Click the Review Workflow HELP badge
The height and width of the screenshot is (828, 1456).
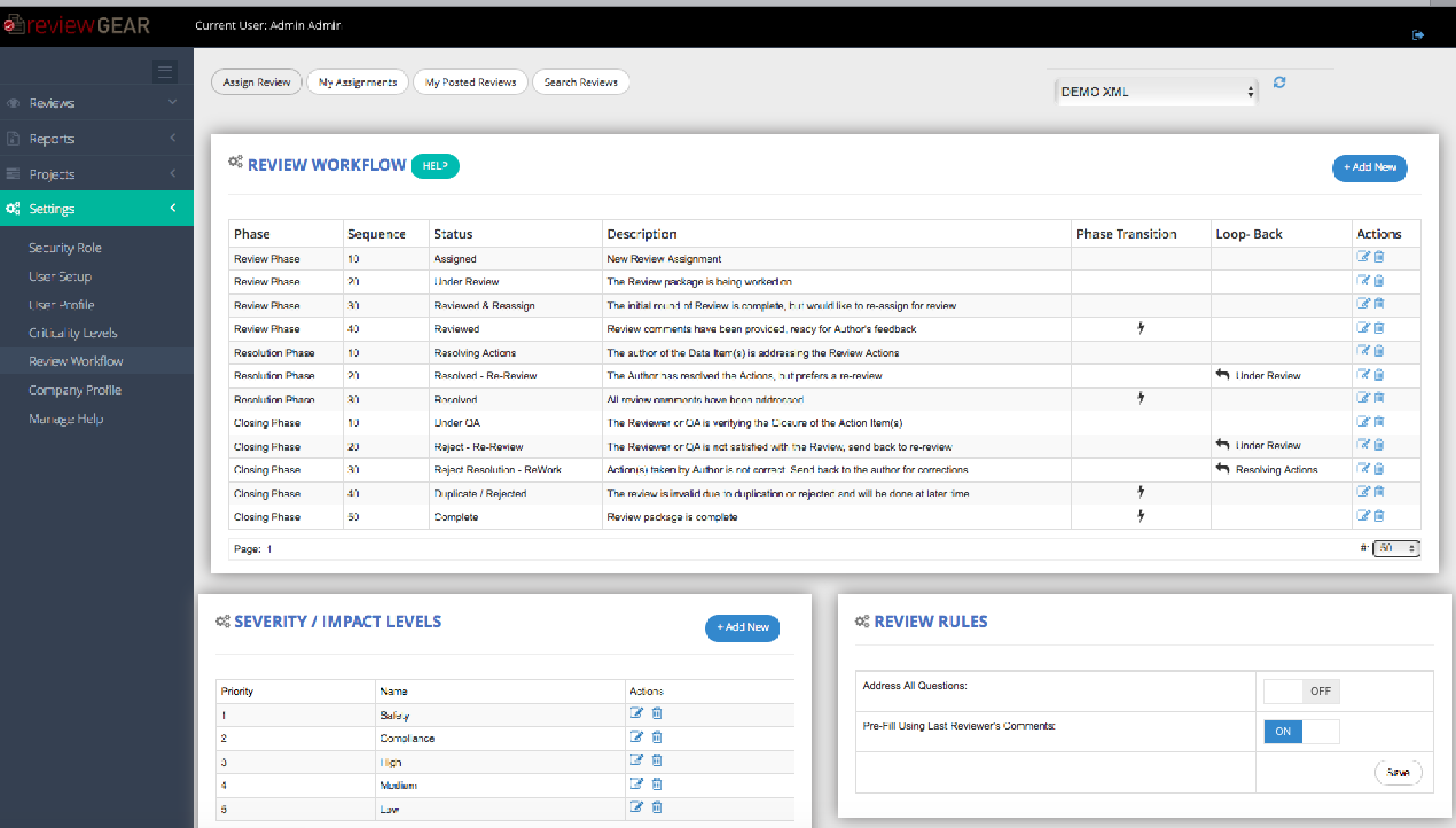tap(435, 166)
